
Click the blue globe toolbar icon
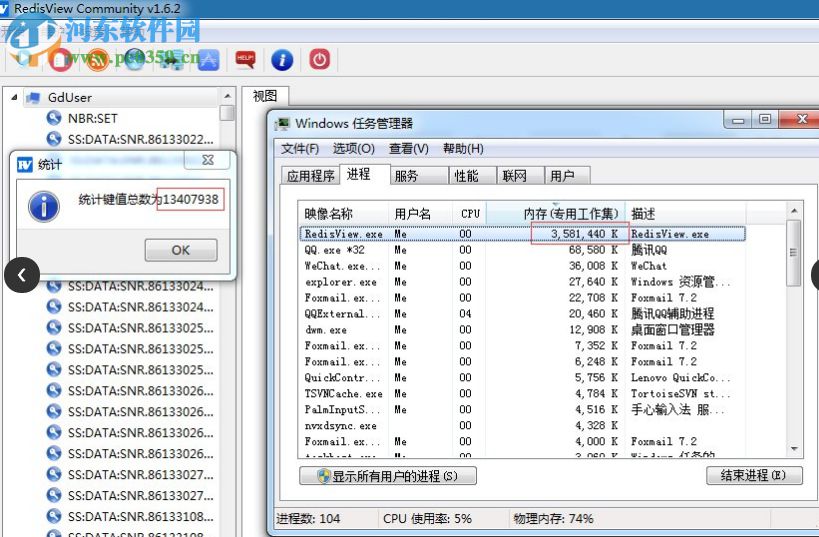pos(135,60)
